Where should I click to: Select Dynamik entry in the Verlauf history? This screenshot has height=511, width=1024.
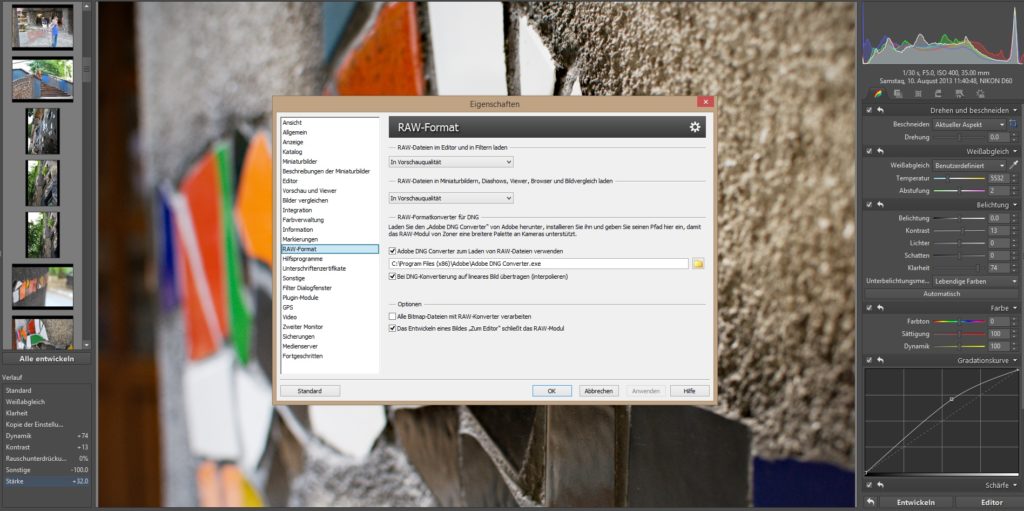tap(46, 435)
